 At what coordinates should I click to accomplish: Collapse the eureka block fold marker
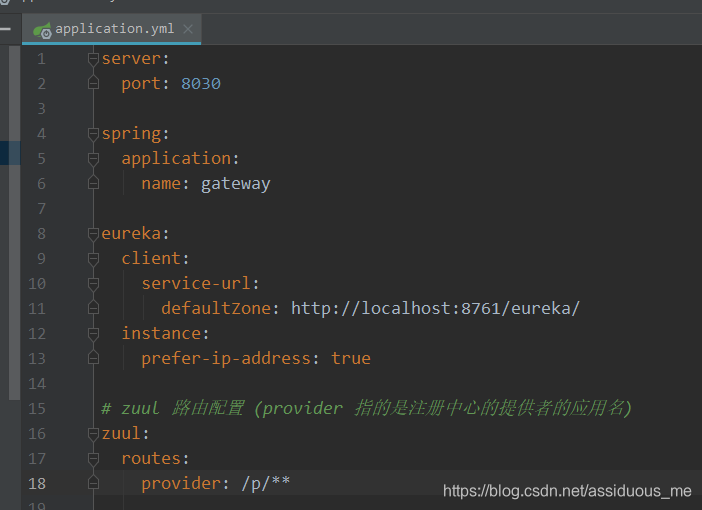click(x=93, y=233)
